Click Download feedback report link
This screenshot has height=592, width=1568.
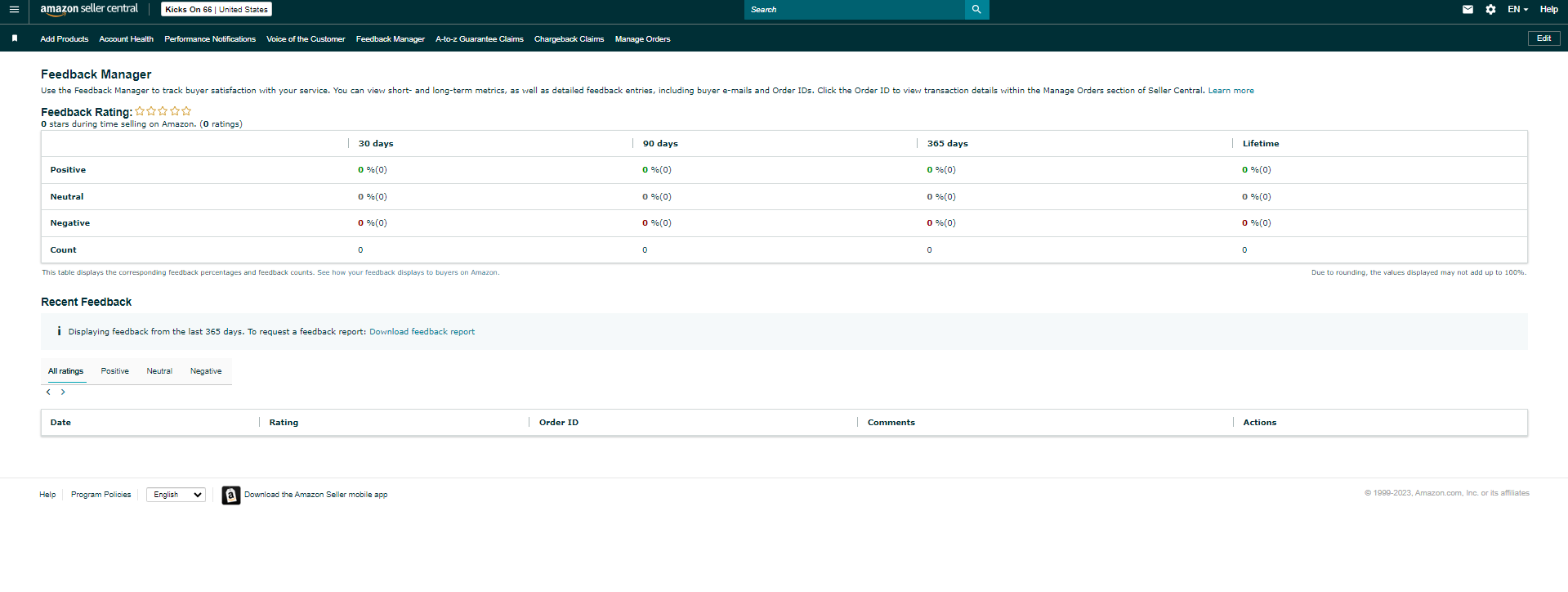(x=422, y=332)
